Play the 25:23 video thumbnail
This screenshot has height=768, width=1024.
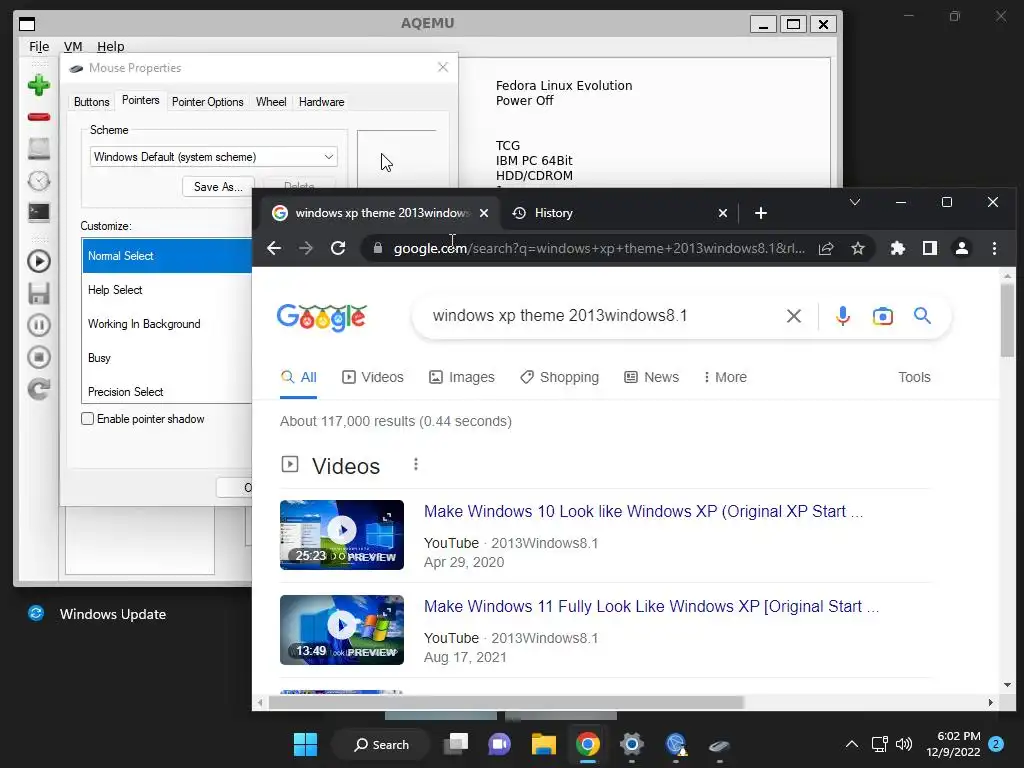(x=342, y=535)
